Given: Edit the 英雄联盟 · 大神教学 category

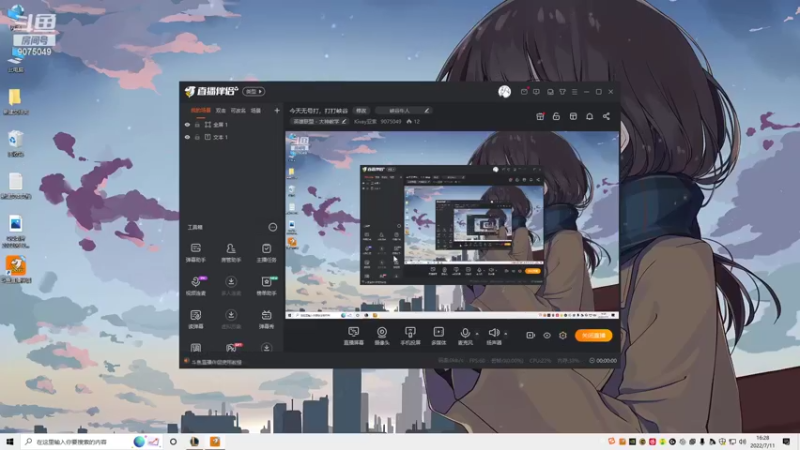Looking at the screenshot, I should [320, 122].
